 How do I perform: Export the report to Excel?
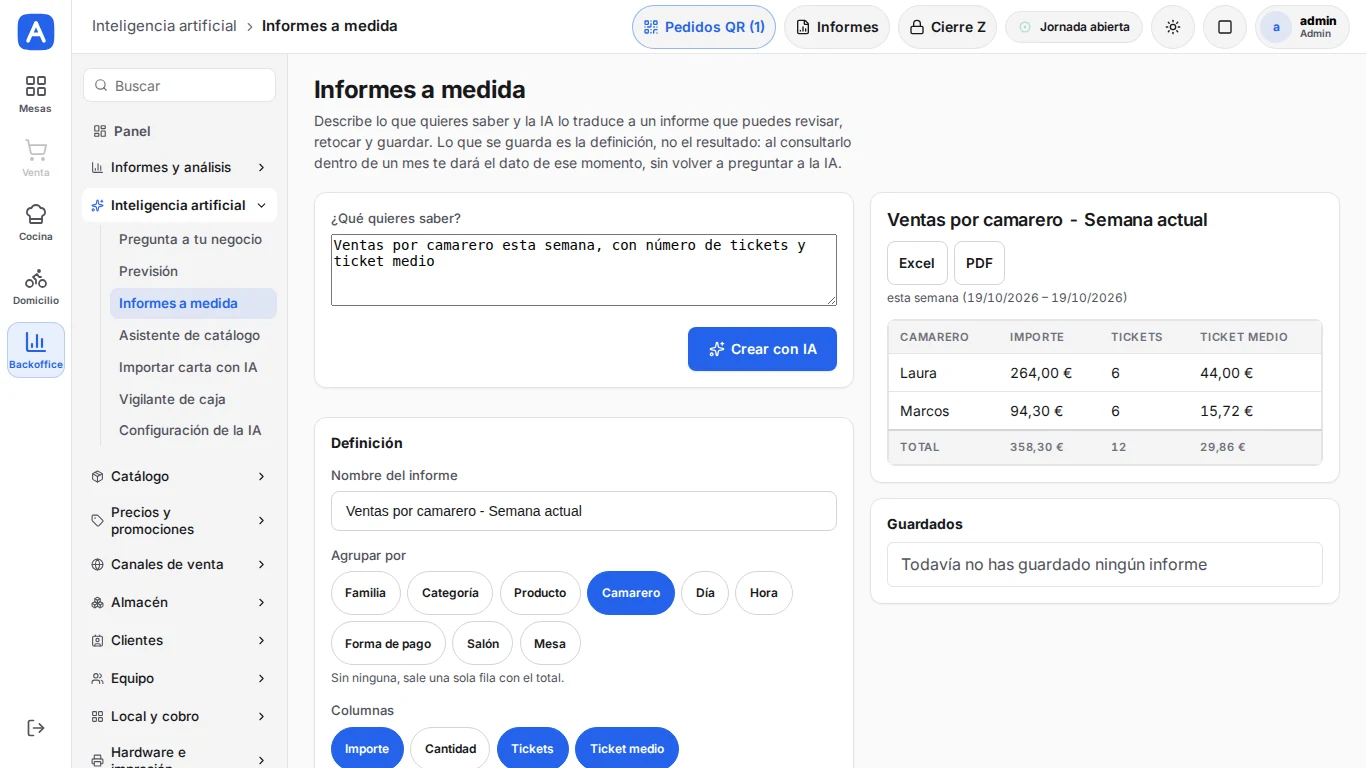[x=917, y=263]
